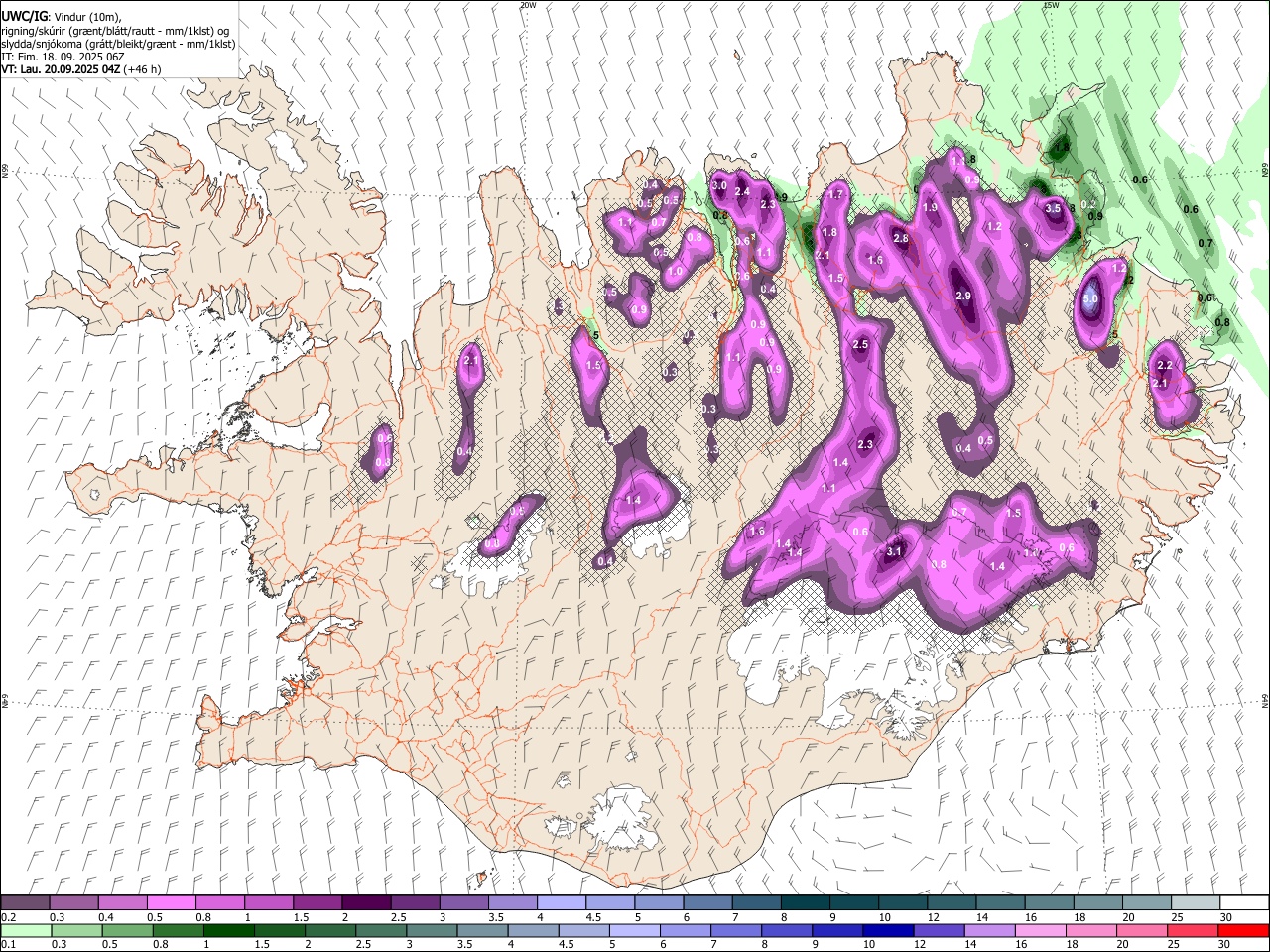Select the dark teal 9 snow-scale swatch
Screen dimensions: 1270x952
coord(854,902)
